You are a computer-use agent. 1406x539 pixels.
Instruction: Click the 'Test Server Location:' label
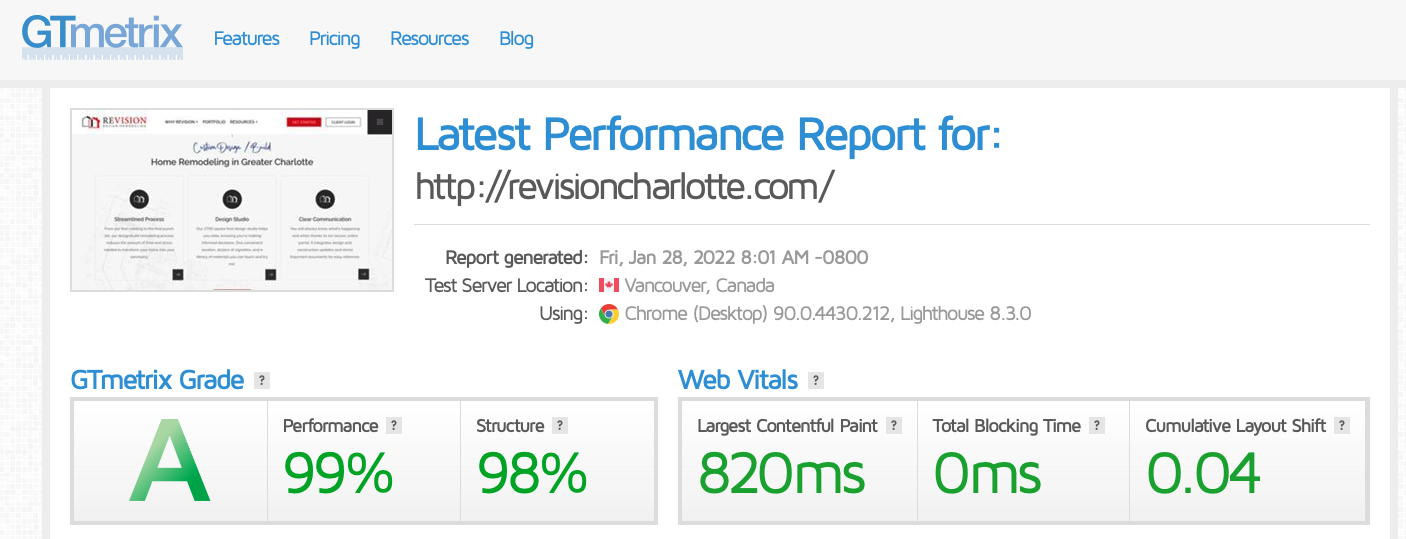(507, 285)
